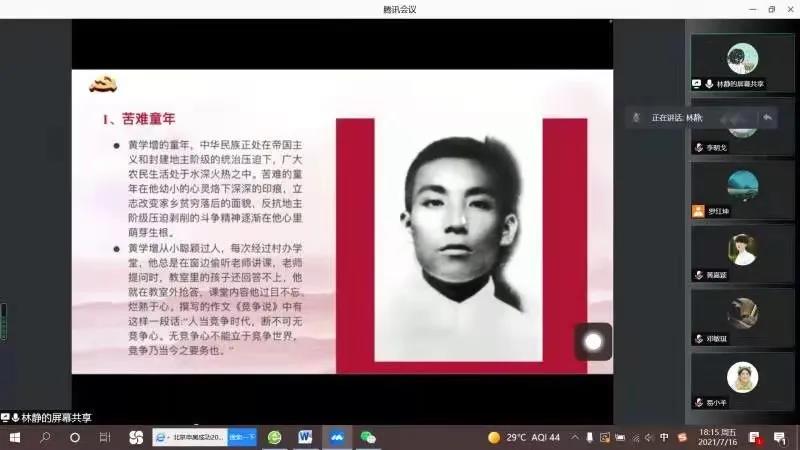Click the 搜索一下 search button in taskbar
800x450 pixels.
click(243, 438)
